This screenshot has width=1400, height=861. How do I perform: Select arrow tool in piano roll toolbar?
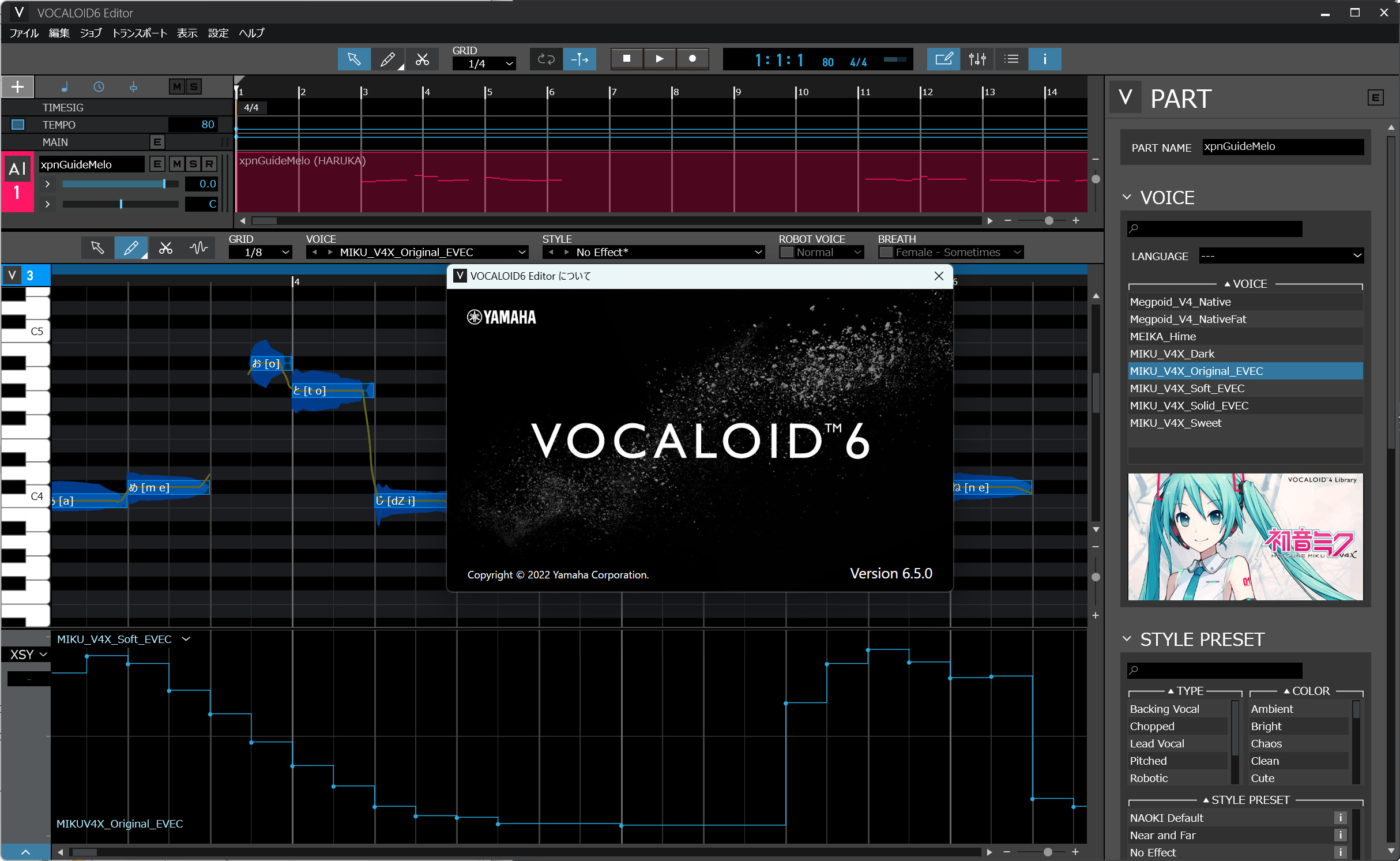[97, 248]
